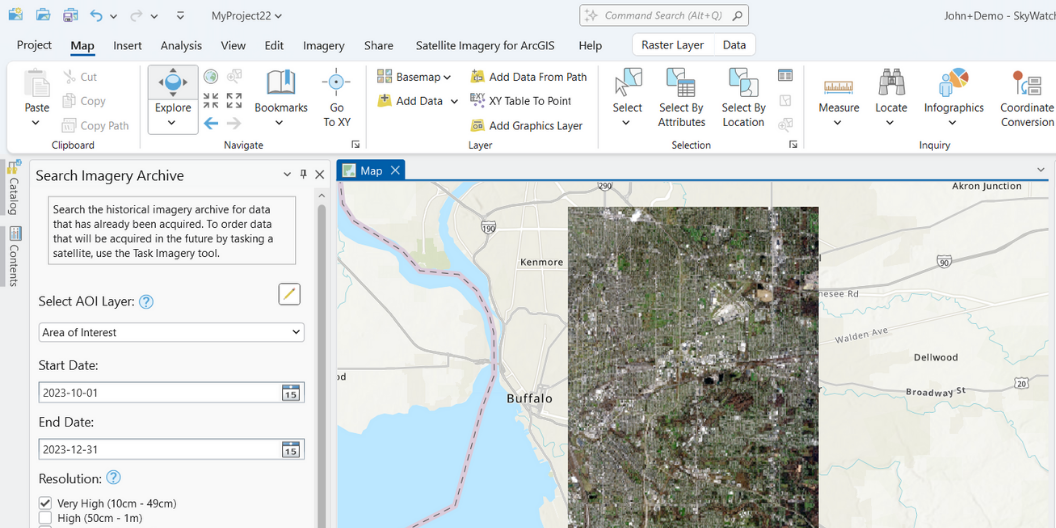The height and width of the screenshot is (528, 1056).
Task: Open the Go To XY tool
Action: 337,98
